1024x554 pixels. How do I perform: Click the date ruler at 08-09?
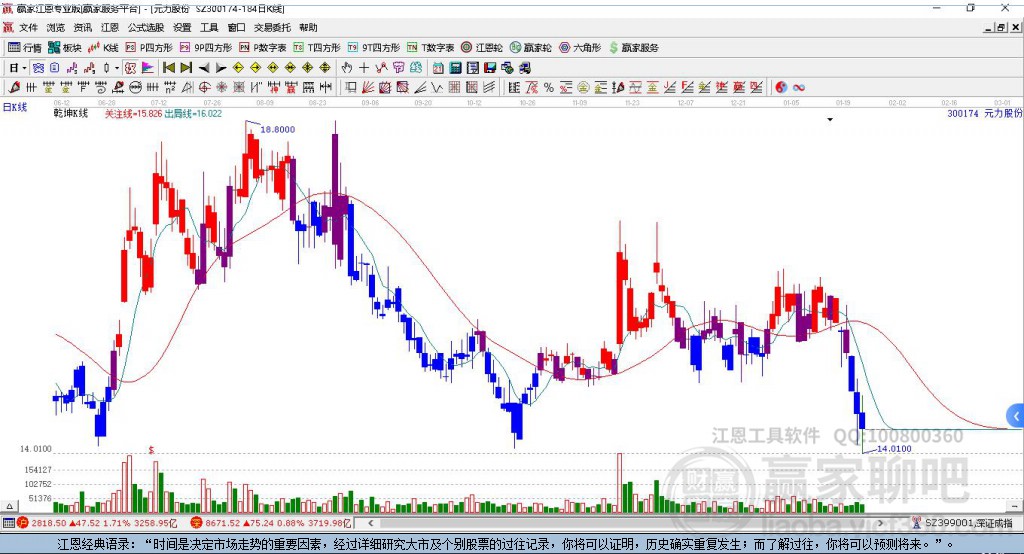click(264, 103)
